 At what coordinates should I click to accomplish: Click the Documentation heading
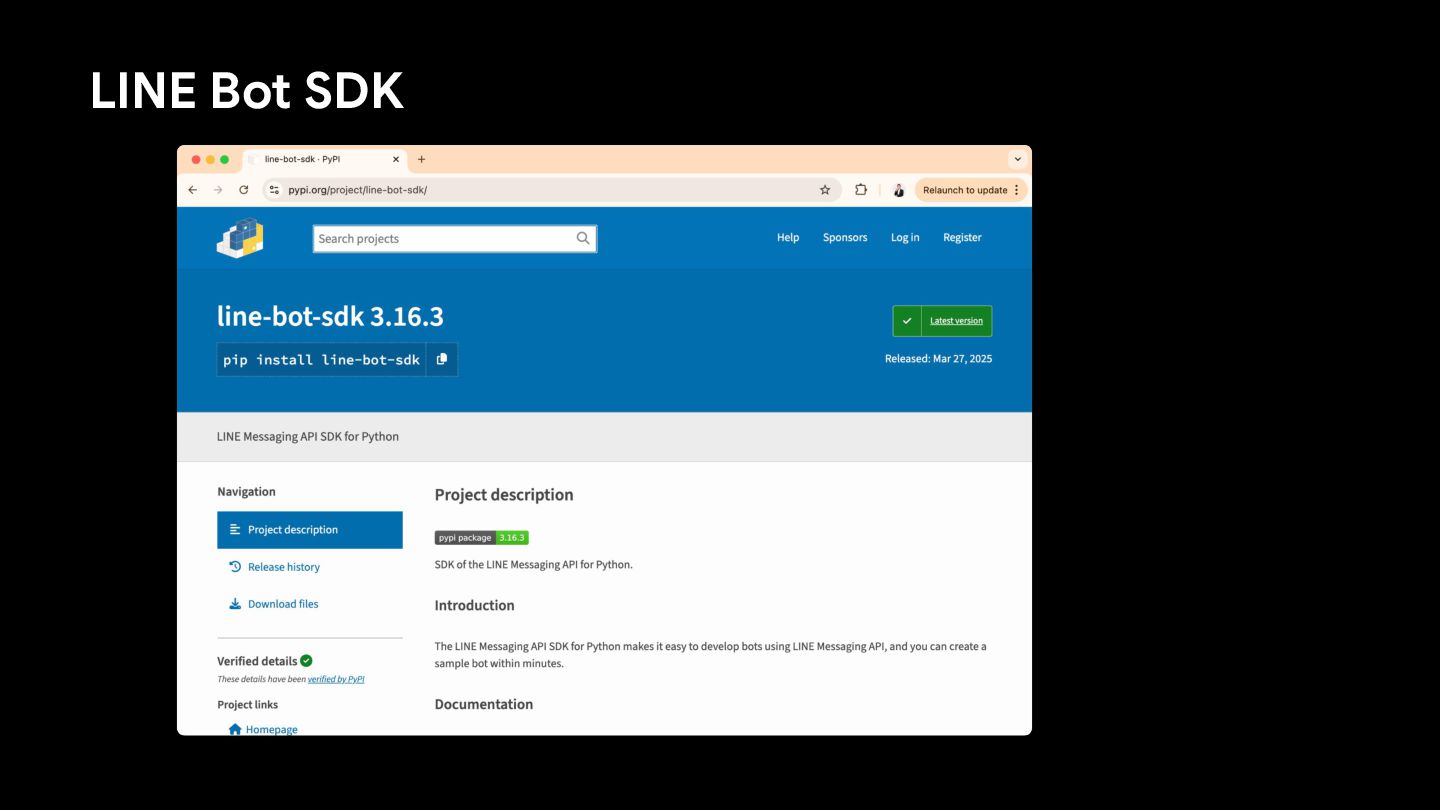point(484,705)
